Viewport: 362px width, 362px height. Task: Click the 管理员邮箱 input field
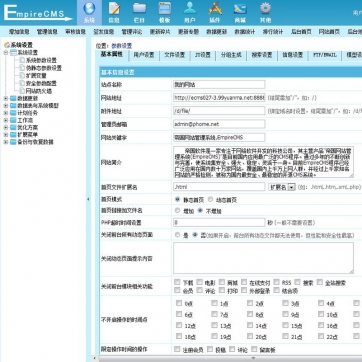click(x=219, y=124)
